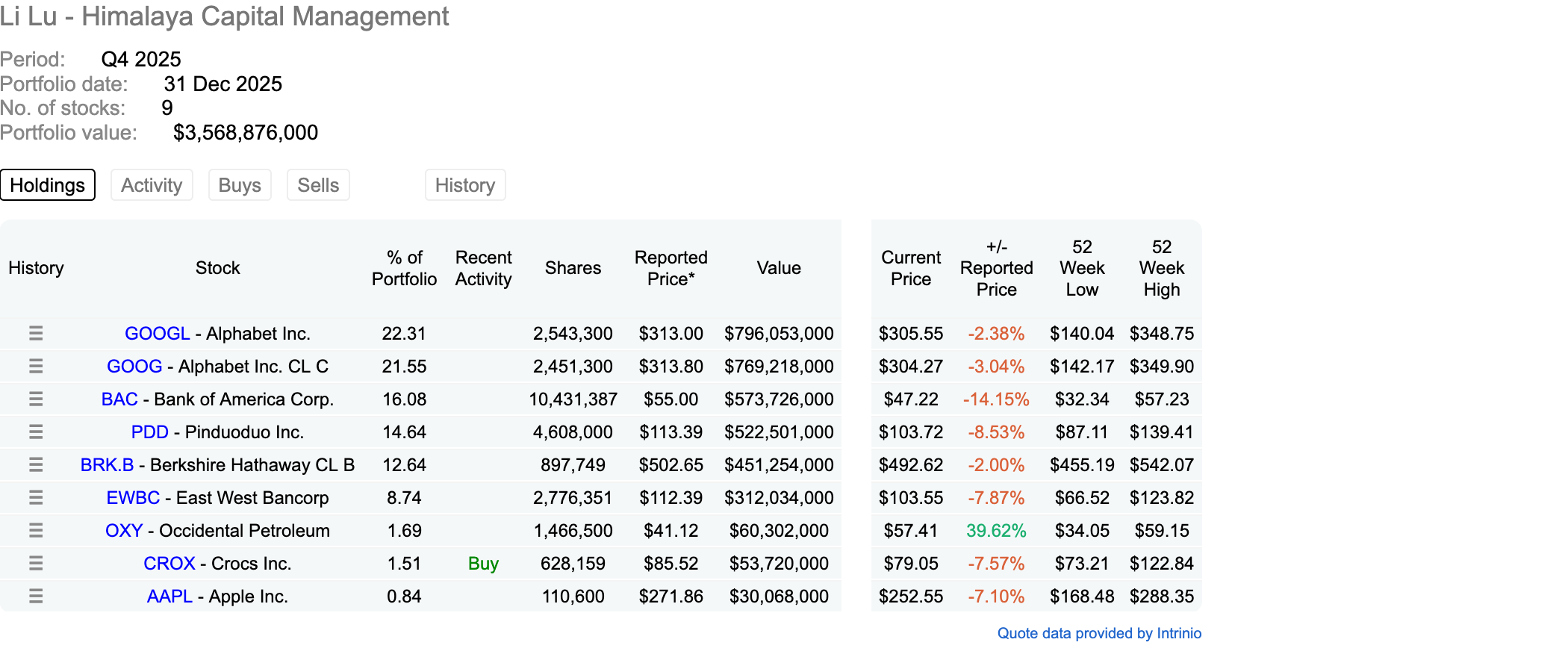Viewport: 1568px width, 657px height.
Task: Click the -8.53% change value for PDD
Action: 996,432
